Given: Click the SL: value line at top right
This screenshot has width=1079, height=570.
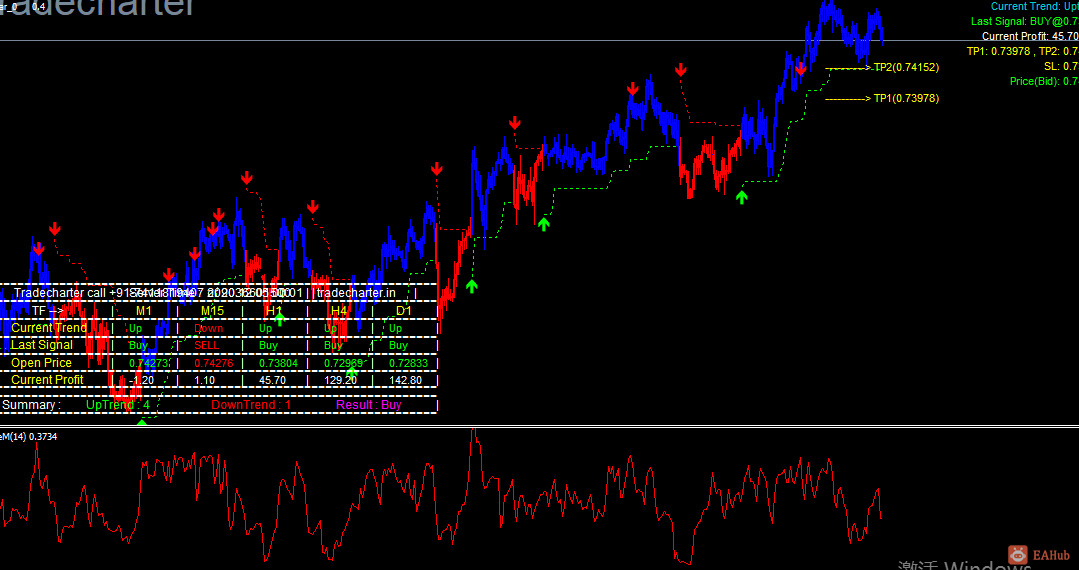Looking at the screenshot, I should tap(1061, 66).
